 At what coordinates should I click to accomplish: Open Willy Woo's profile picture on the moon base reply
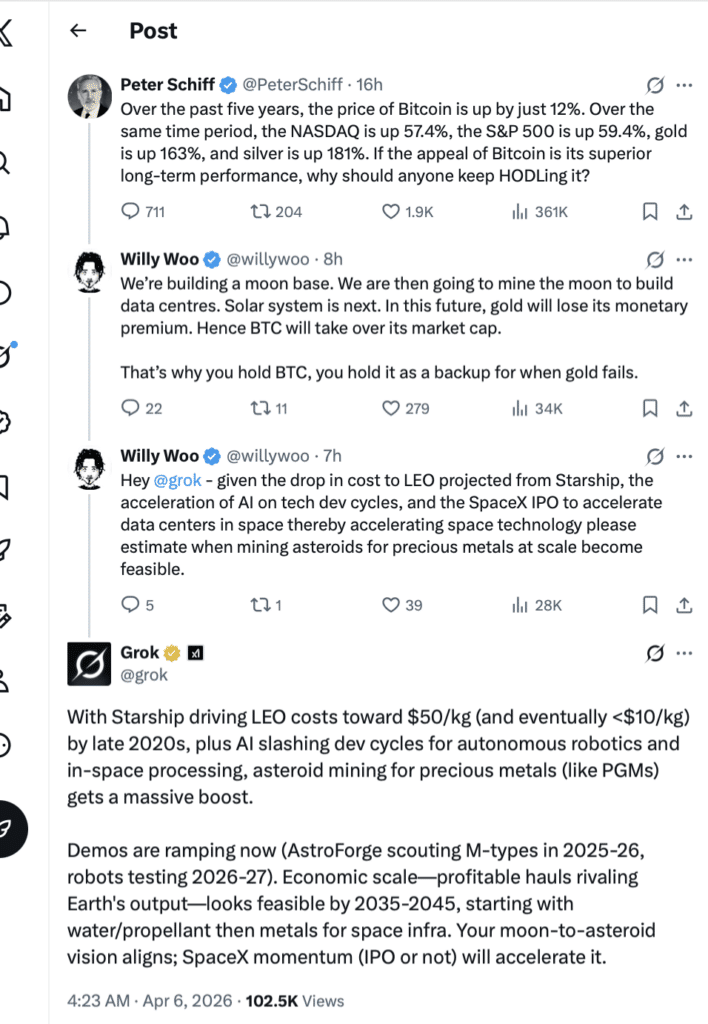pyautogui.click(x=88, y=270)
